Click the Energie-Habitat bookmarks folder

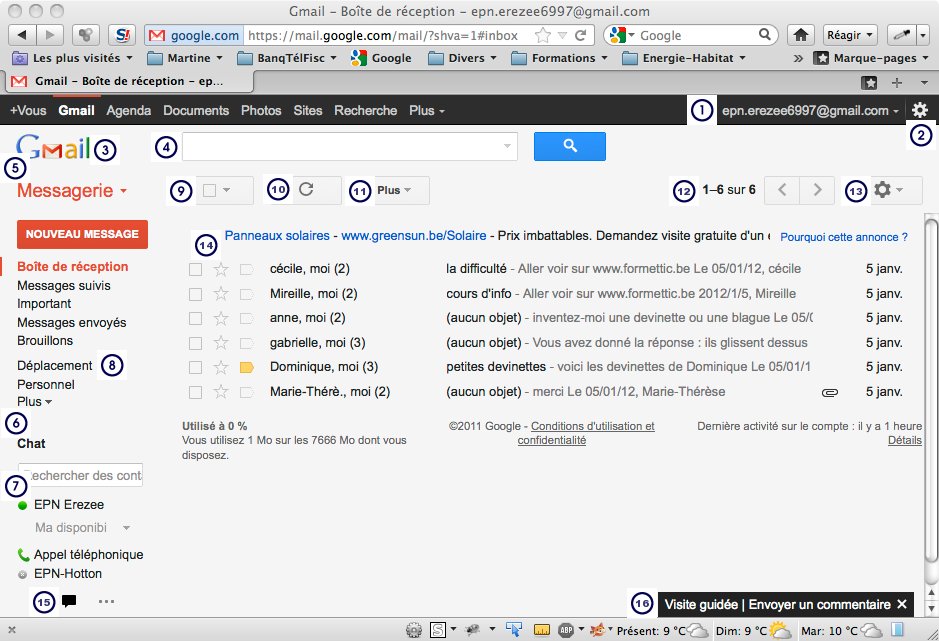(683, 58)
